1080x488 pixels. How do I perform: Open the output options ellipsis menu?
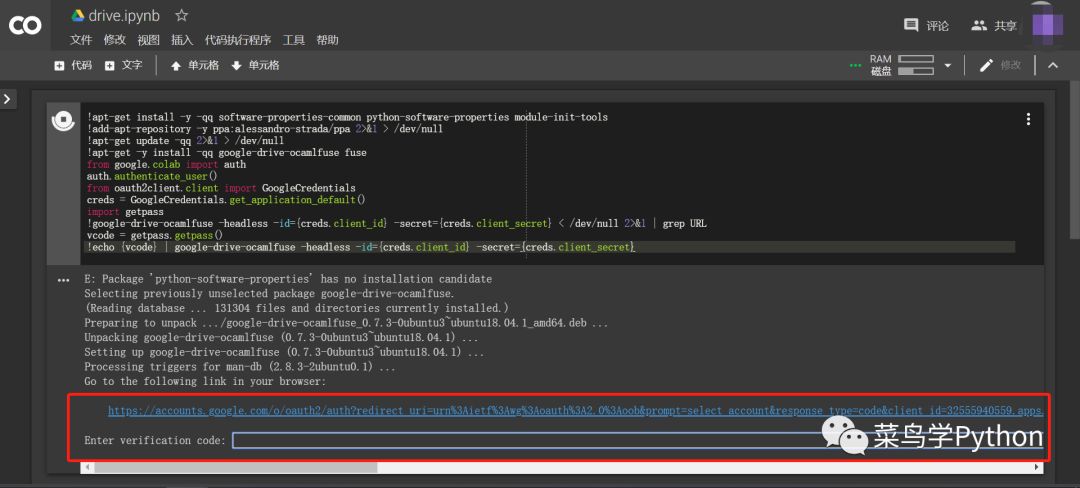pos(64,281)
